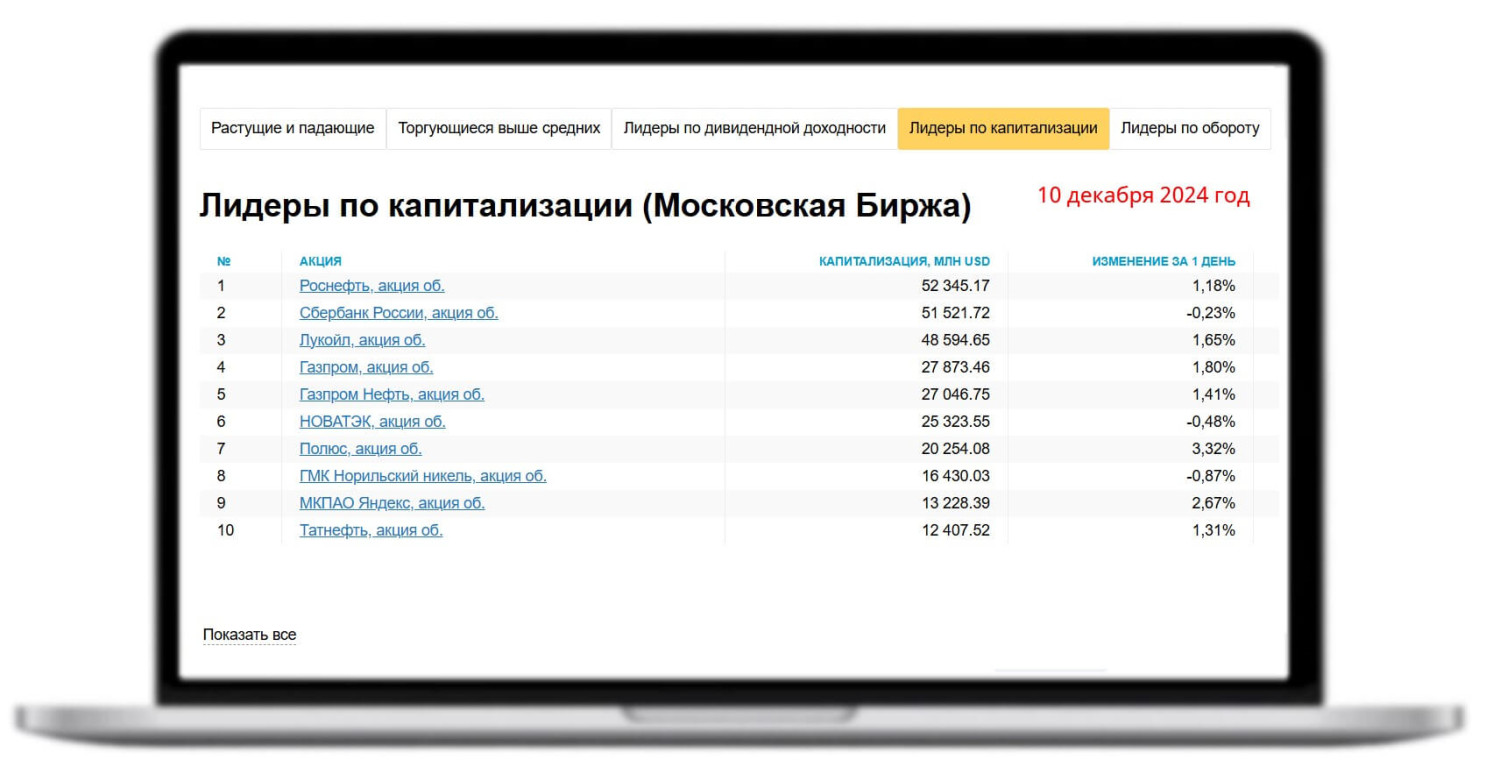Click the -0,48% daily change cell
This screenshot has width=1500, height=774.
pos(1211,421)
